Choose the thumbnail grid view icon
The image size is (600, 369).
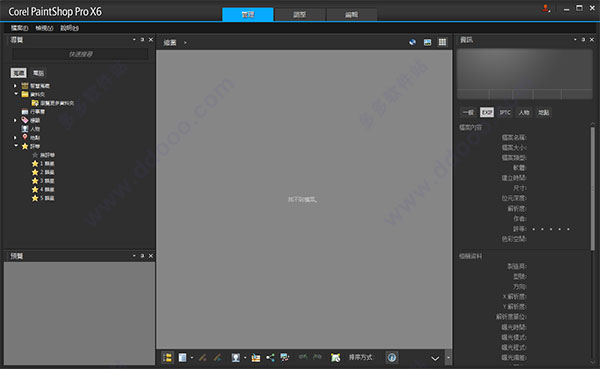(442, 42)
